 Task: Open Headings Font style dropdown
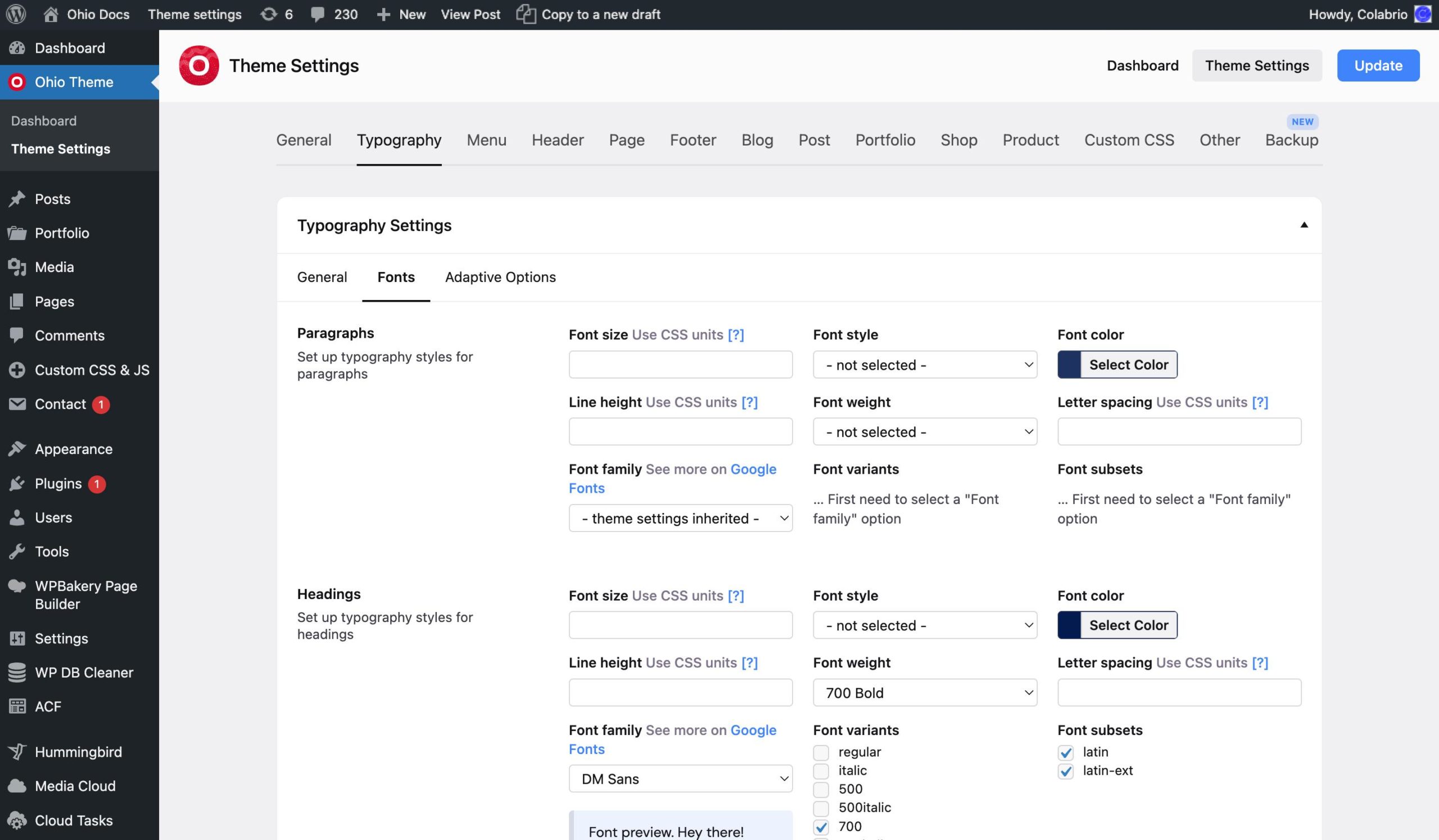click(x=925, y=625)
